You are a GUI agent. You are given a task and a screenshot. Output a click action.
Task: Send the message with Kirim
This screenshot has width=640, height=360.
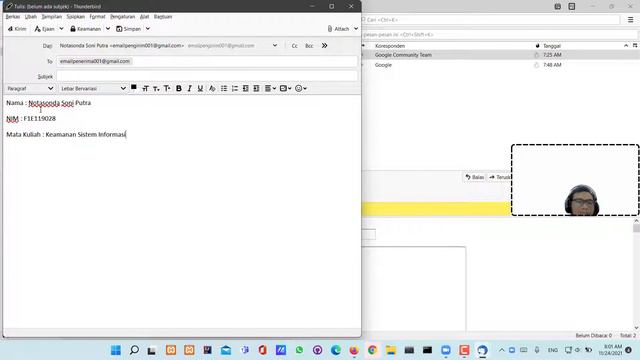pos(17,29)
